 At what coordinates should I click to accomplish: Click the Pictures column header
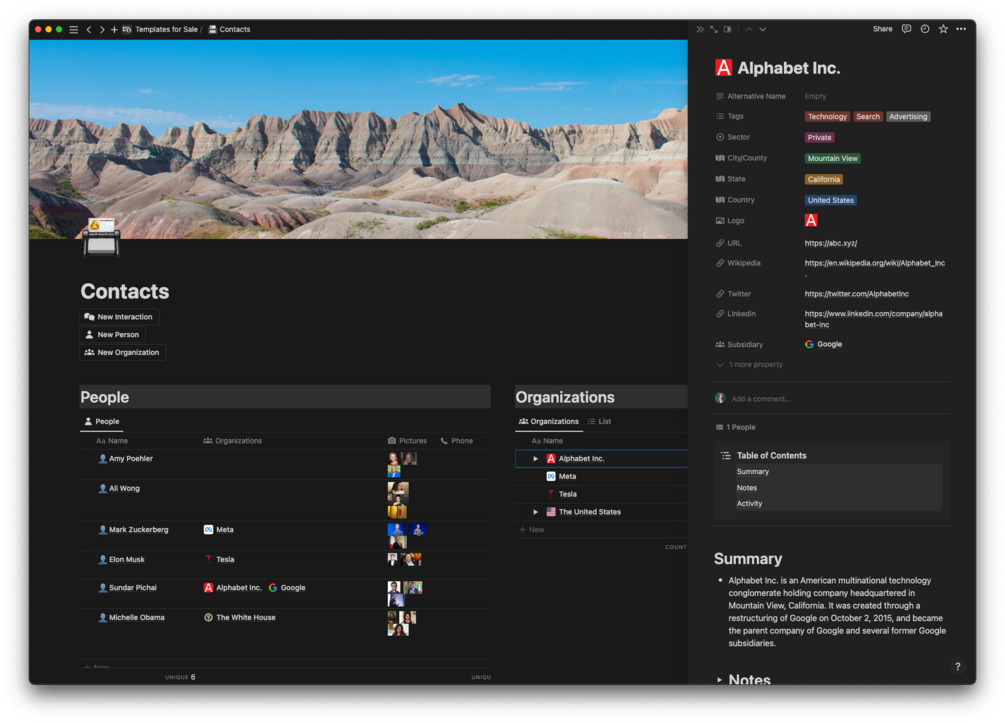pyautogui.click(x=407, y=441)
